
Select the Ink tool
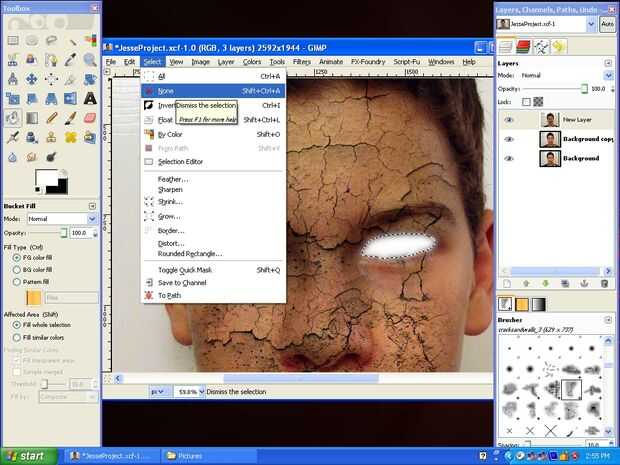point(32,137)
